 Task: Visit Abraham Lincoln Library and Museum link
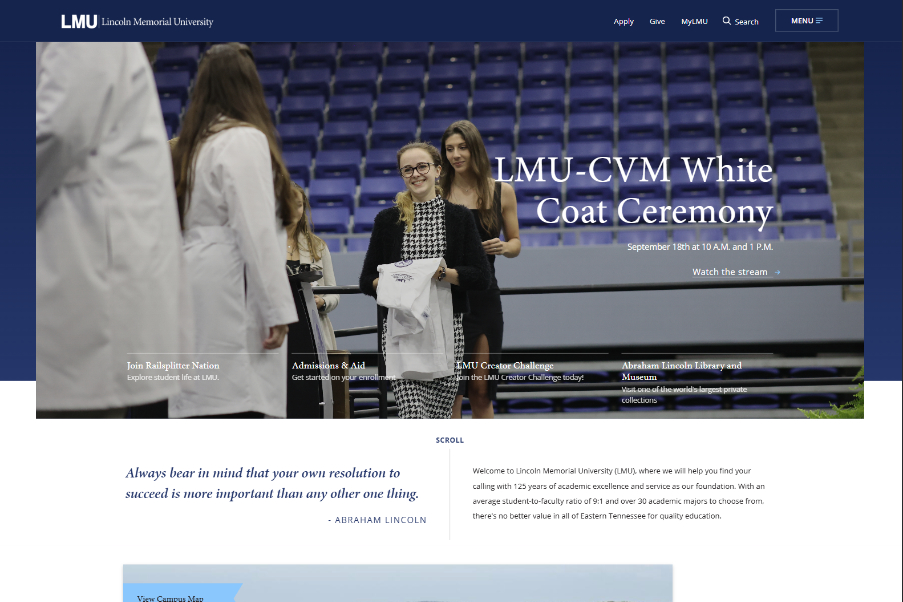click(681, 371)
